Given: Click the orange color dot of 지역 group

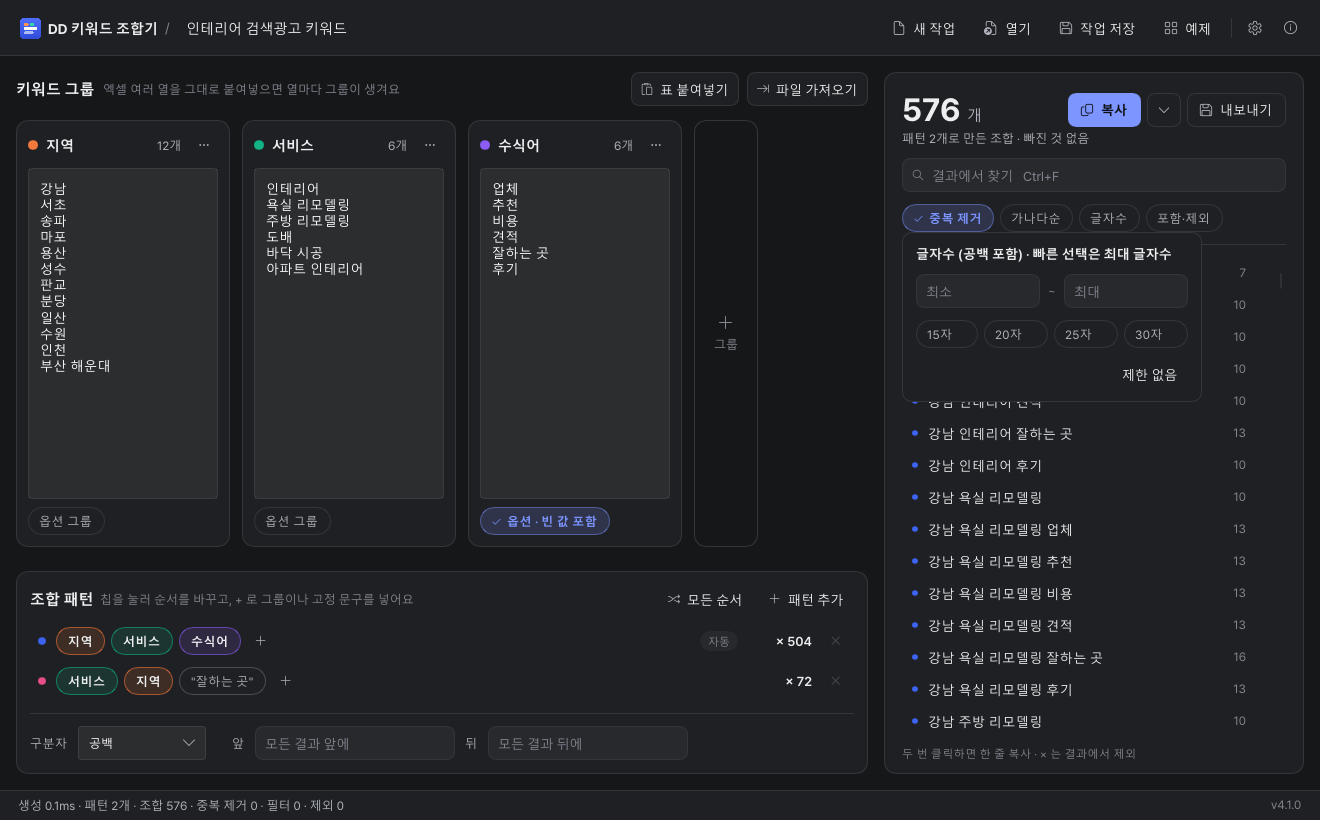Looking at the screenshot, I should click(x=33, y=145).
